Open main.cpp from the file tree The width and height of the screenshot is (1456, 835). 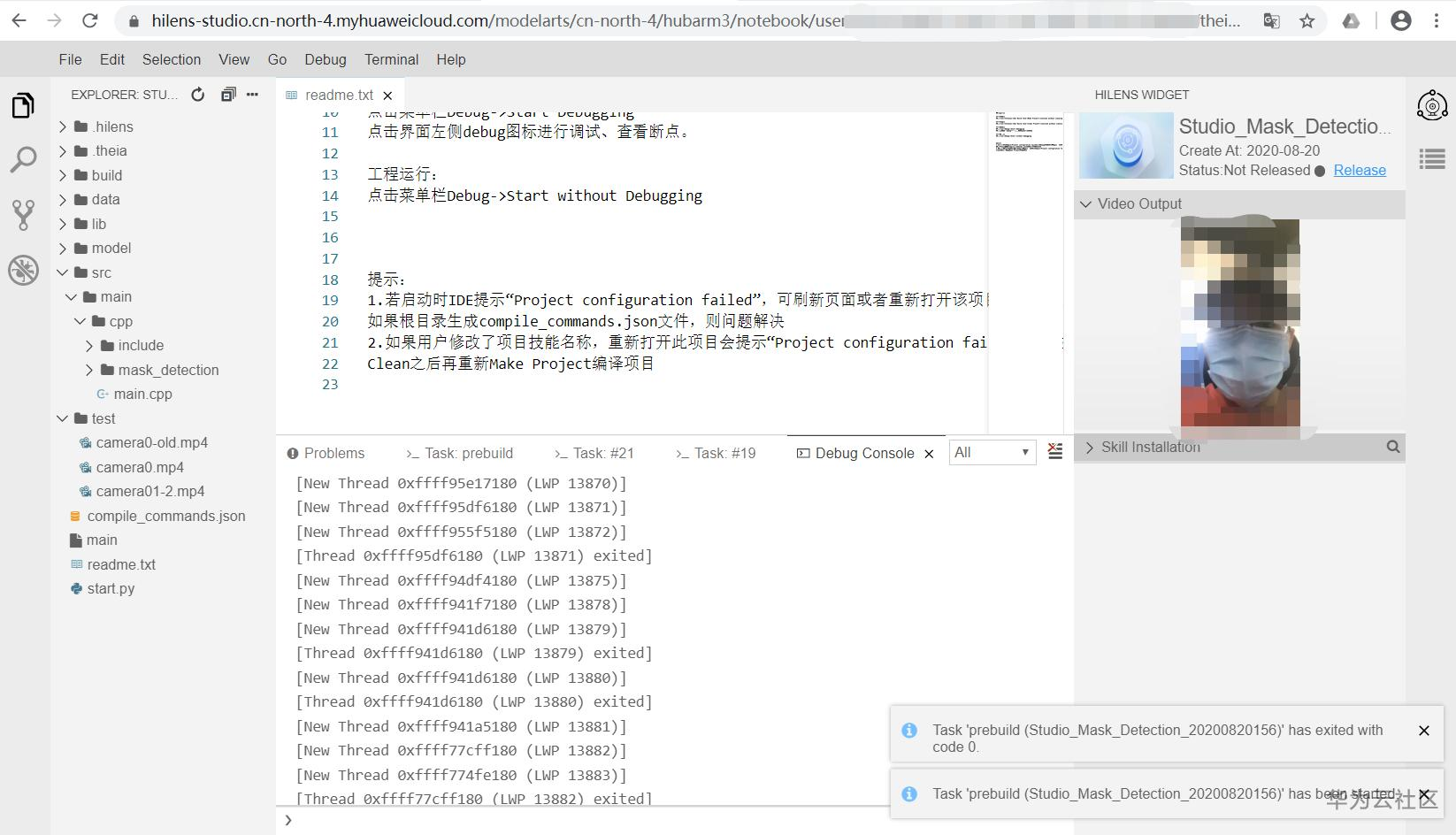(x=142, y=394)
